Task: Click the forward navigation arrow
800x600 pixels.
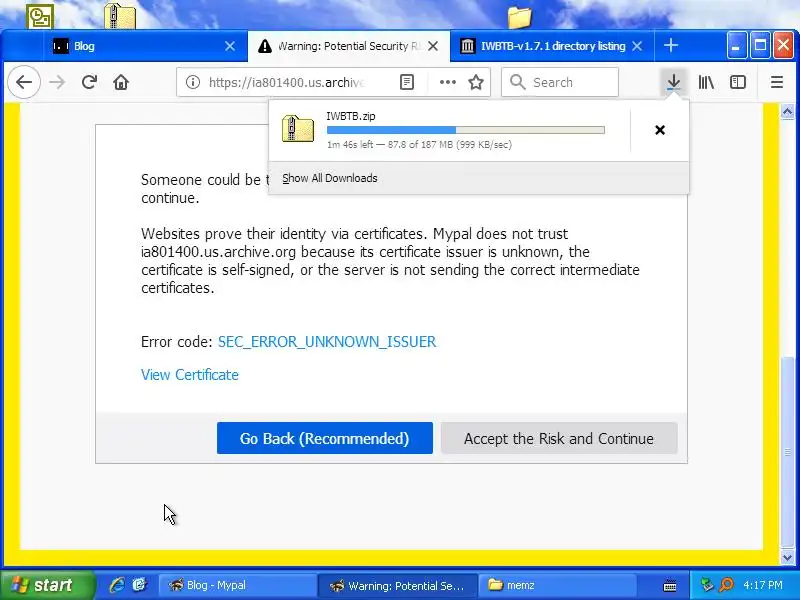Action: [57, 82]
